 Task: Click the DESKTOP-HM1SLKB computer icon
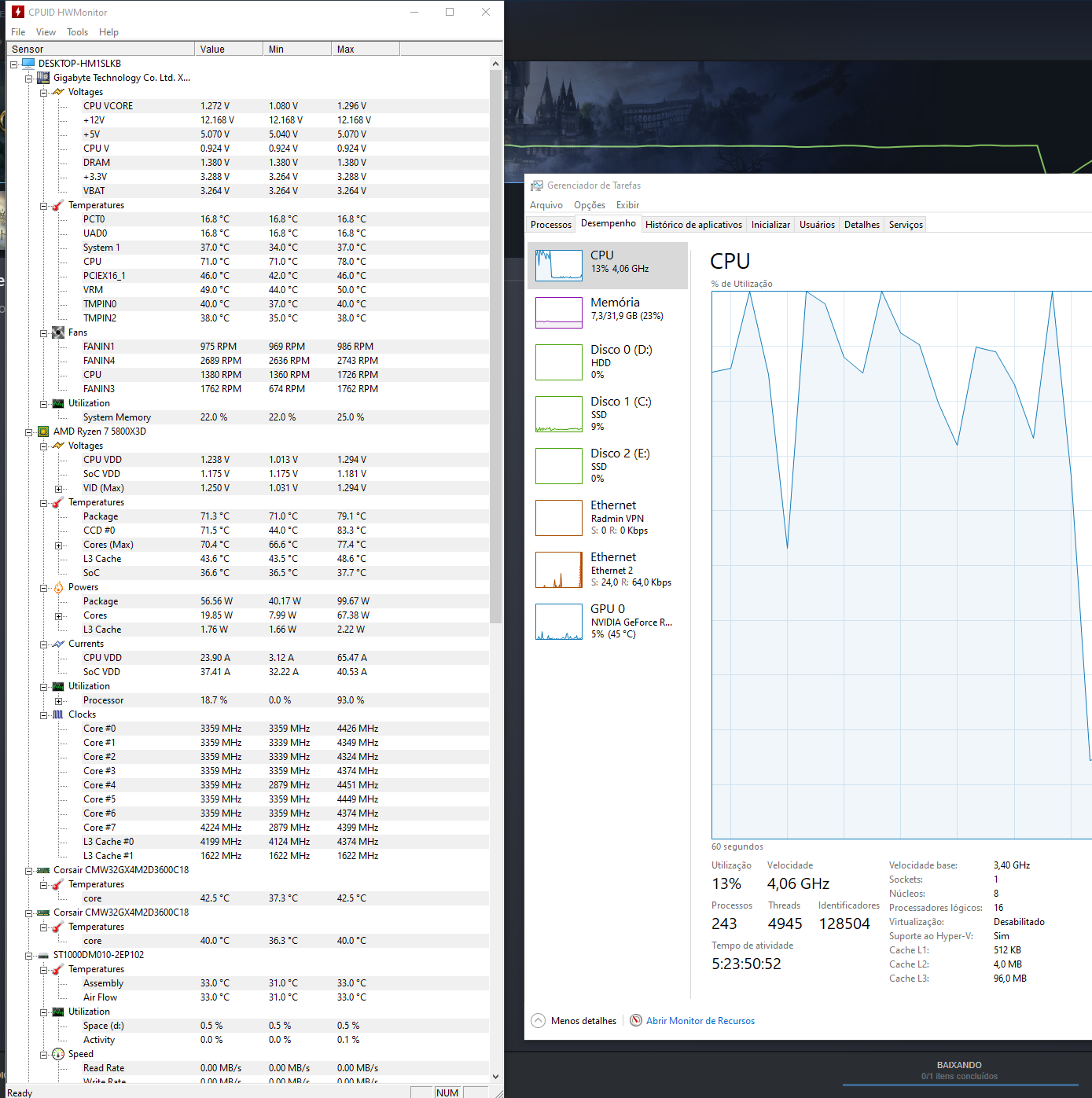tap(29, 64)
